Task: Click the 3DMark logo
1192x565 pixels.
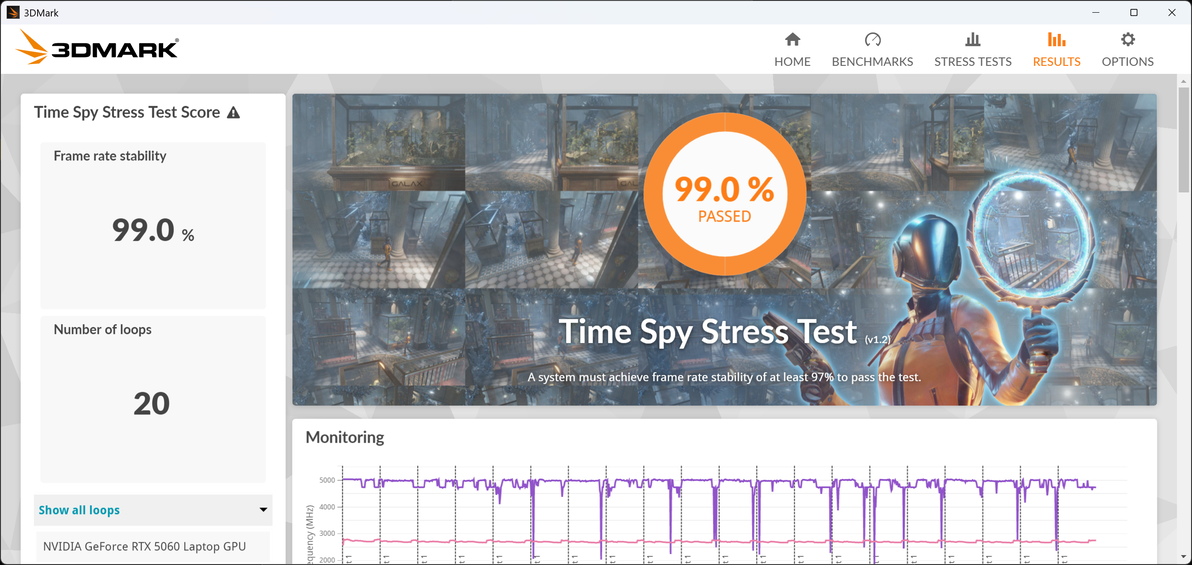Action: pos(97,49)
